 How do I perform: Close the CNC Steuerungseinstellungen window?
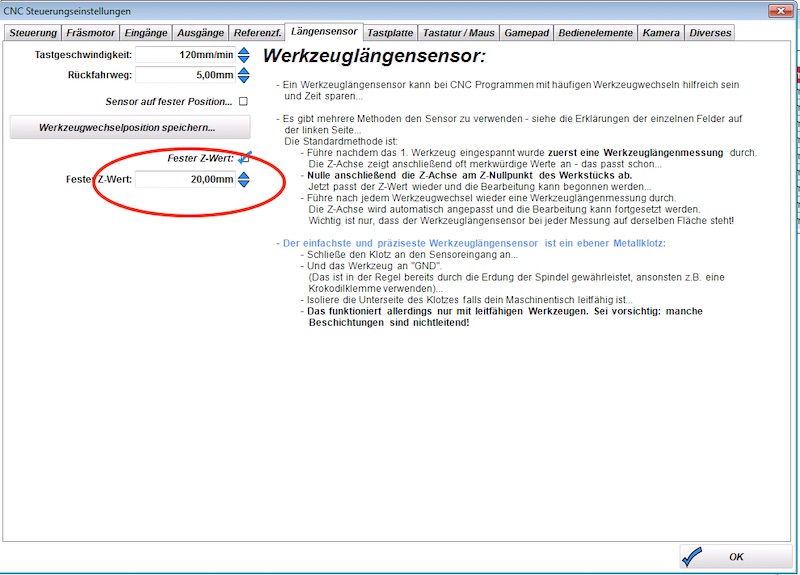point(777,11)
